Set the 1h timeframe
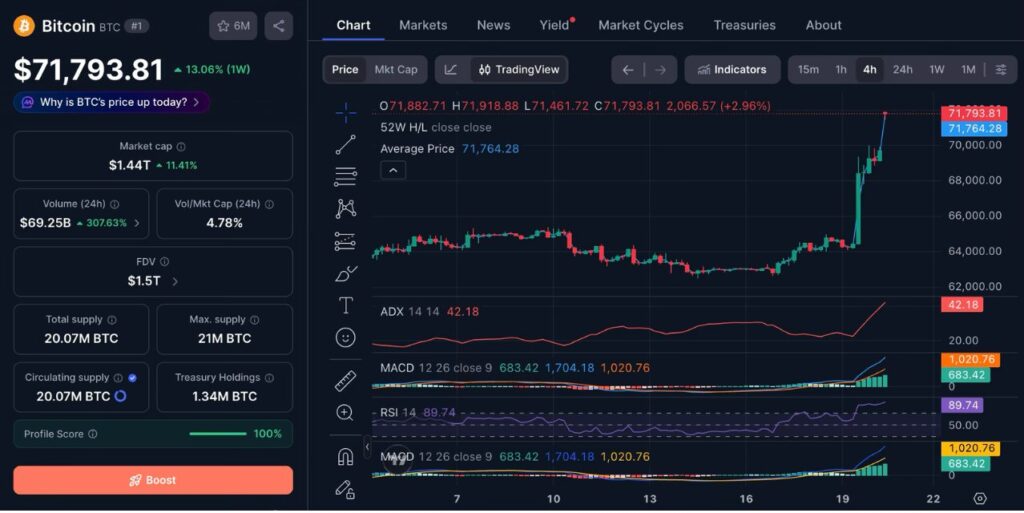This screenshot has height=513, width=1024. [841, 70]
